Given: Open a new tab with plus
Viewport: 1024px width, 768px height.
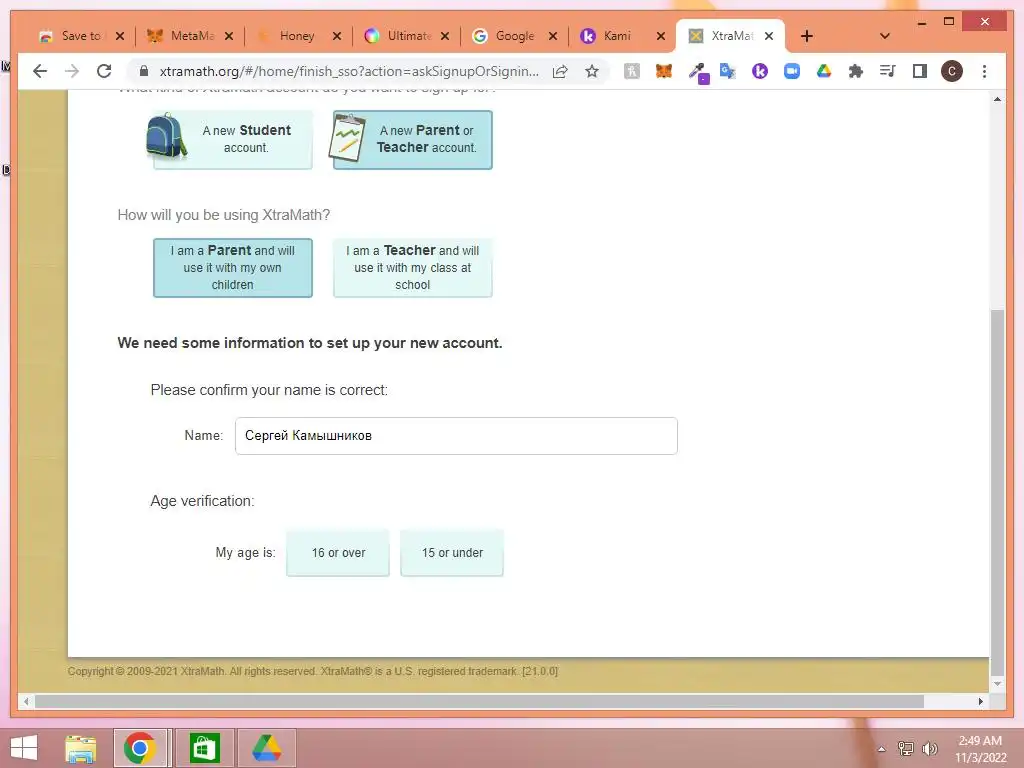Looking at the screenshot, I should [x=807, y=36].
